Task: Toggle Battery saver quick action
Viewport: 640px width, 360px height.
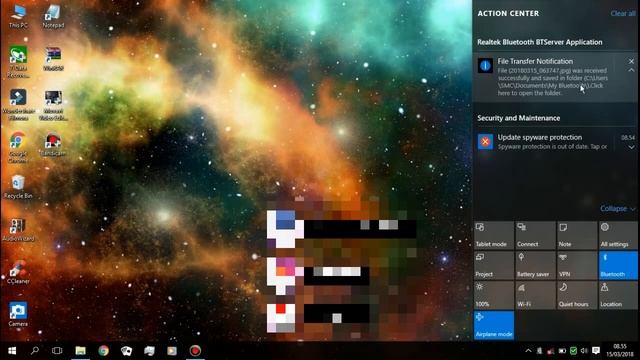Action: coord(535,265)
